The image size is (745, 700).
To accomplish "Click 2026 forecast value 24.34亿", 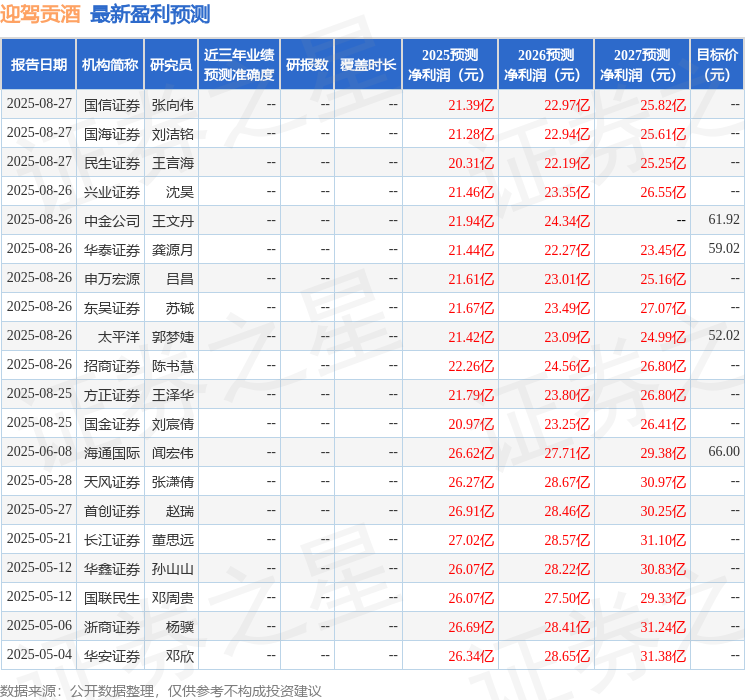I will [x=567, y=221].
